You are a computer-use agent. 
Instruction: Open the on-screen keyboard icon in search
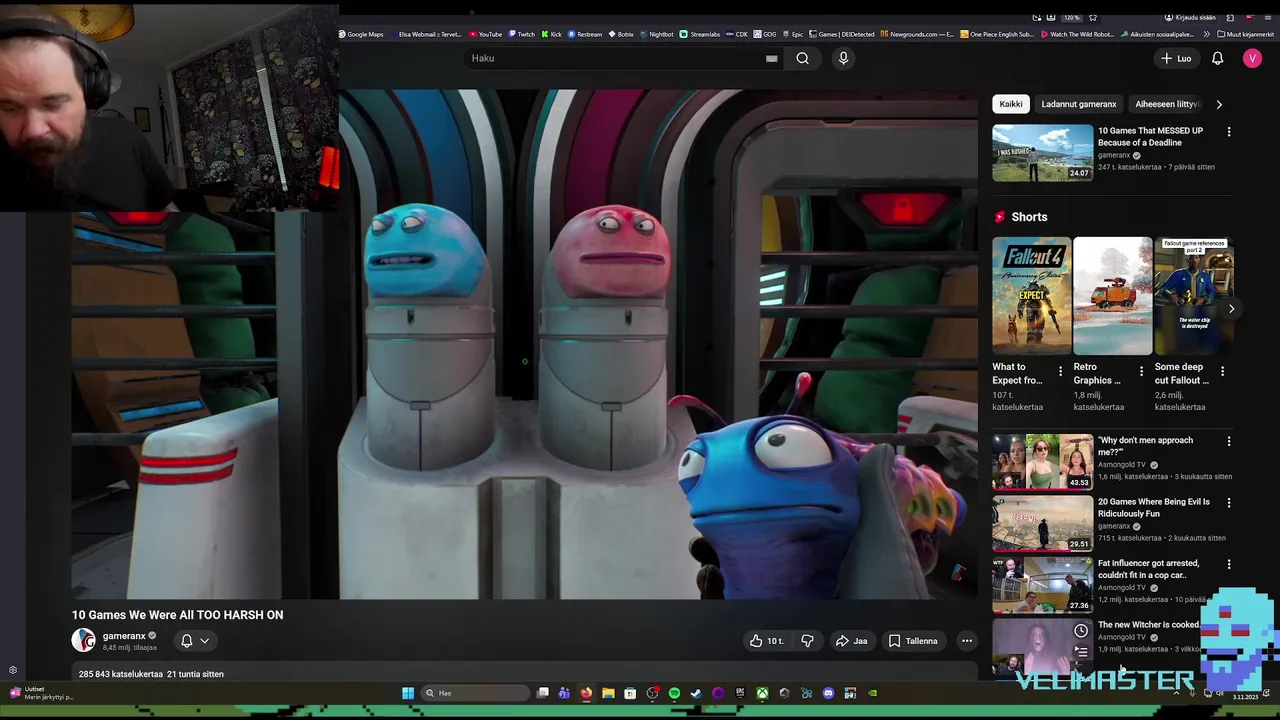pyautogui.click(x=771, y=58)
